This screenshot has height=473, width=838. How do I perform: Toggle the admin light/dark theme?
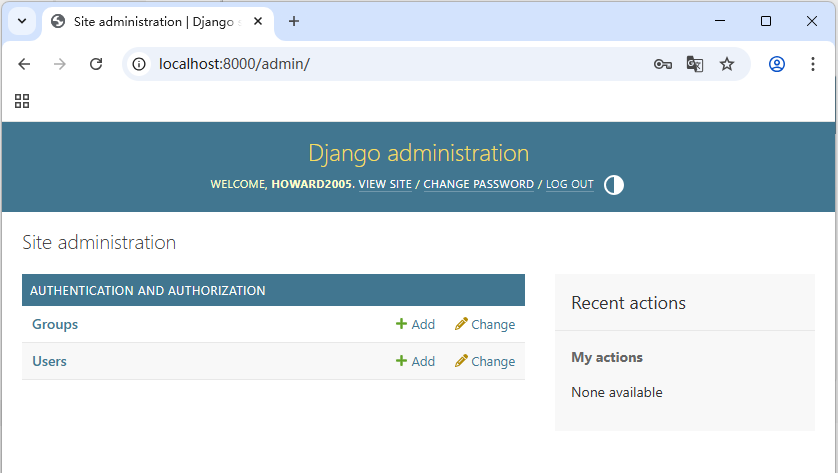(614, 185)
